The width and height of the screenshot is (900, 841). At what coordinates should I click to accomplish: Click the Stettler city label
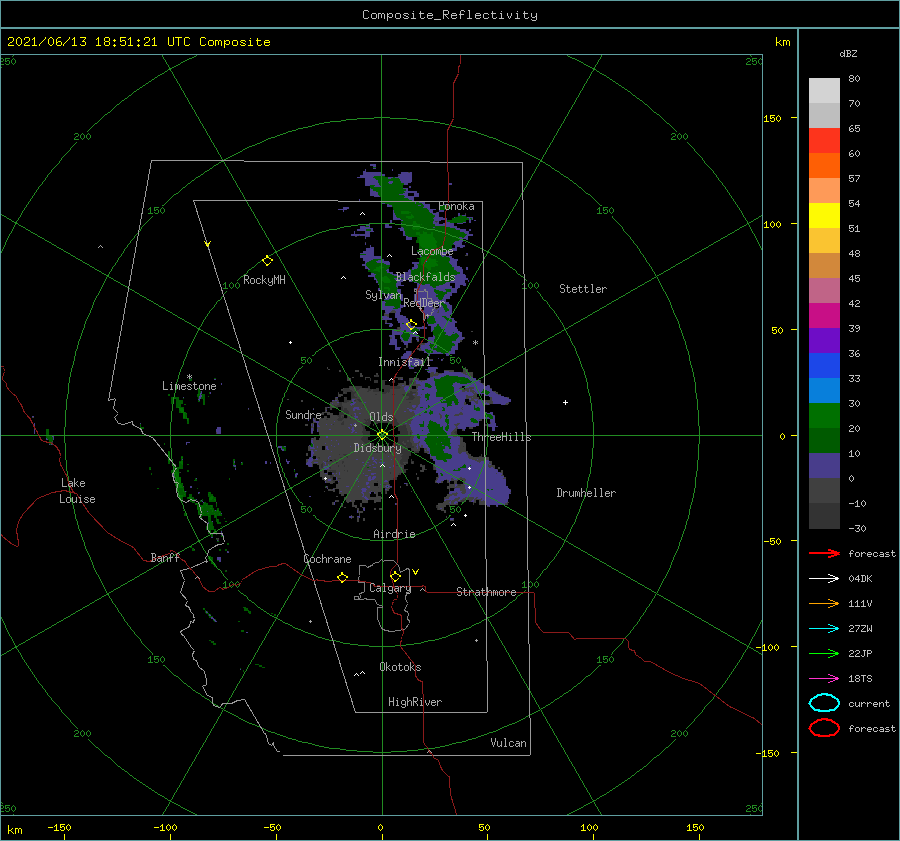click(x=583, y=289)
